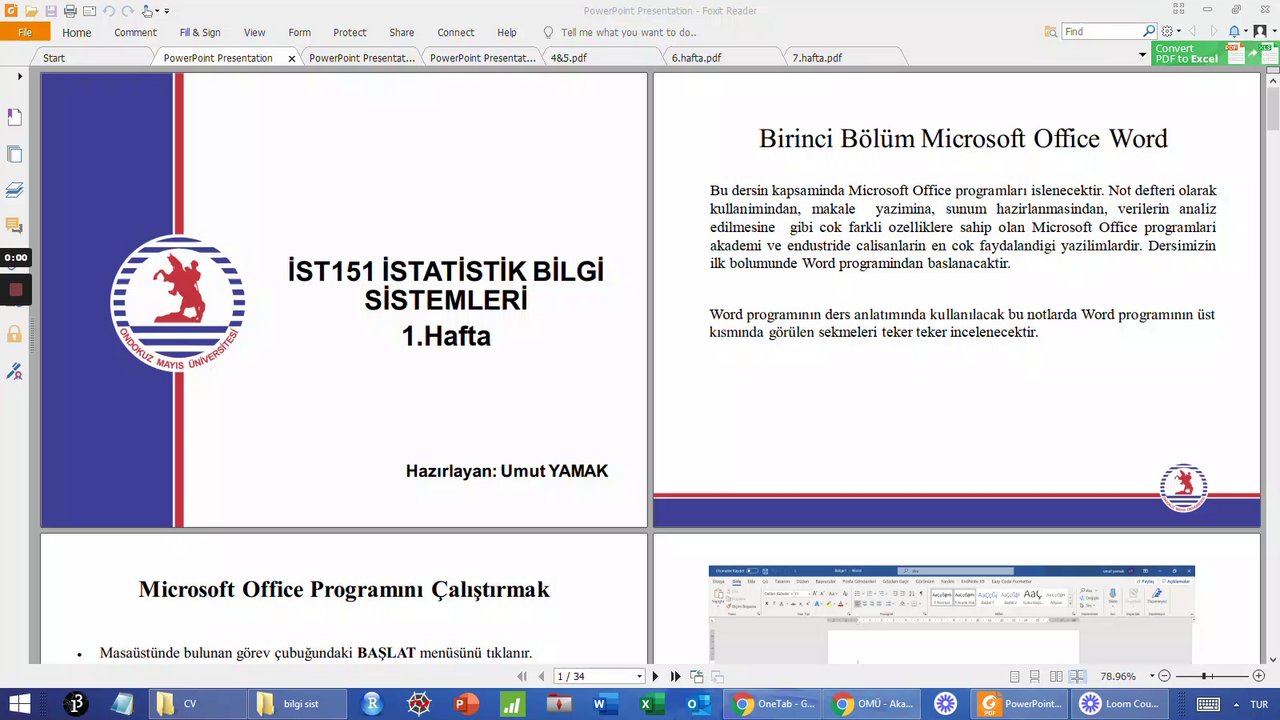Click the Save icon in quick access toolbar
The image size is (1280, 720).
pos(50,11)
